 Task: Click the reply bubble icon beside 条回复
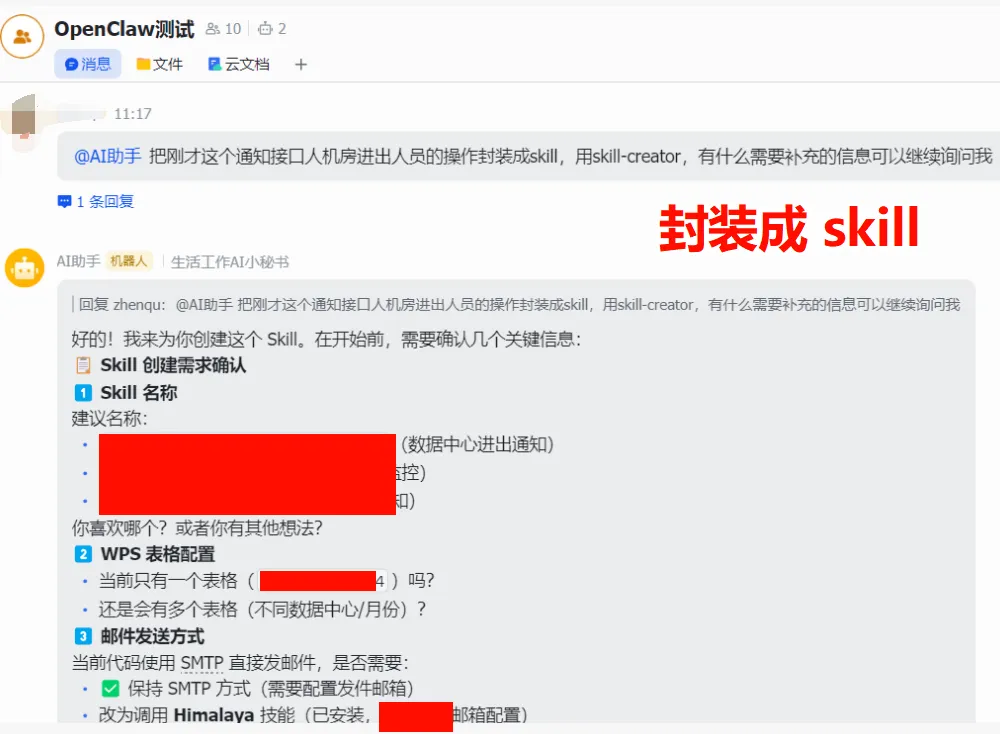point(64,202)
